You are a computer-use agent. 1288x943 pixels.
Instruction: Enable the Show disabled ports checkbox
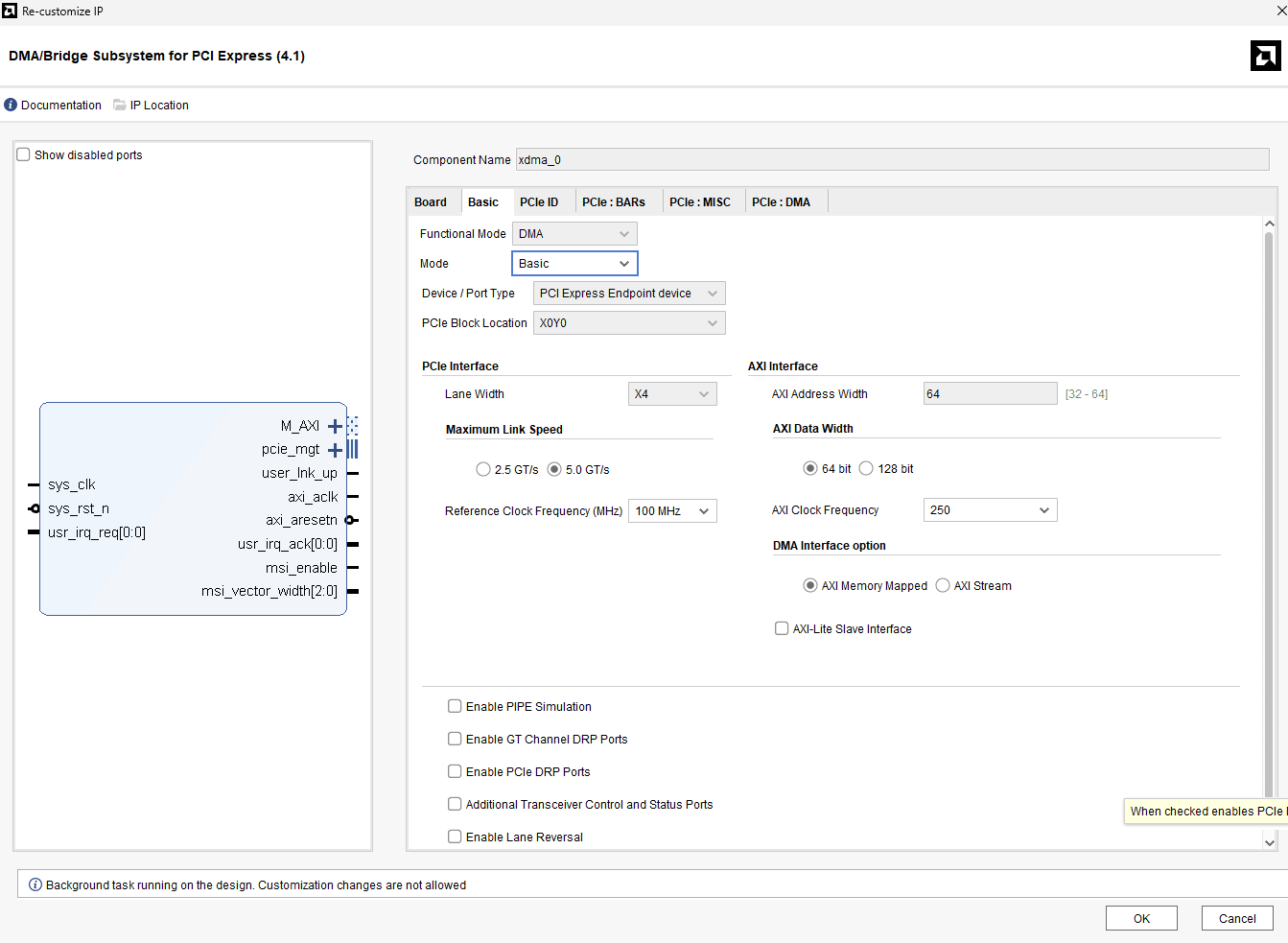[x=24, y=154]
